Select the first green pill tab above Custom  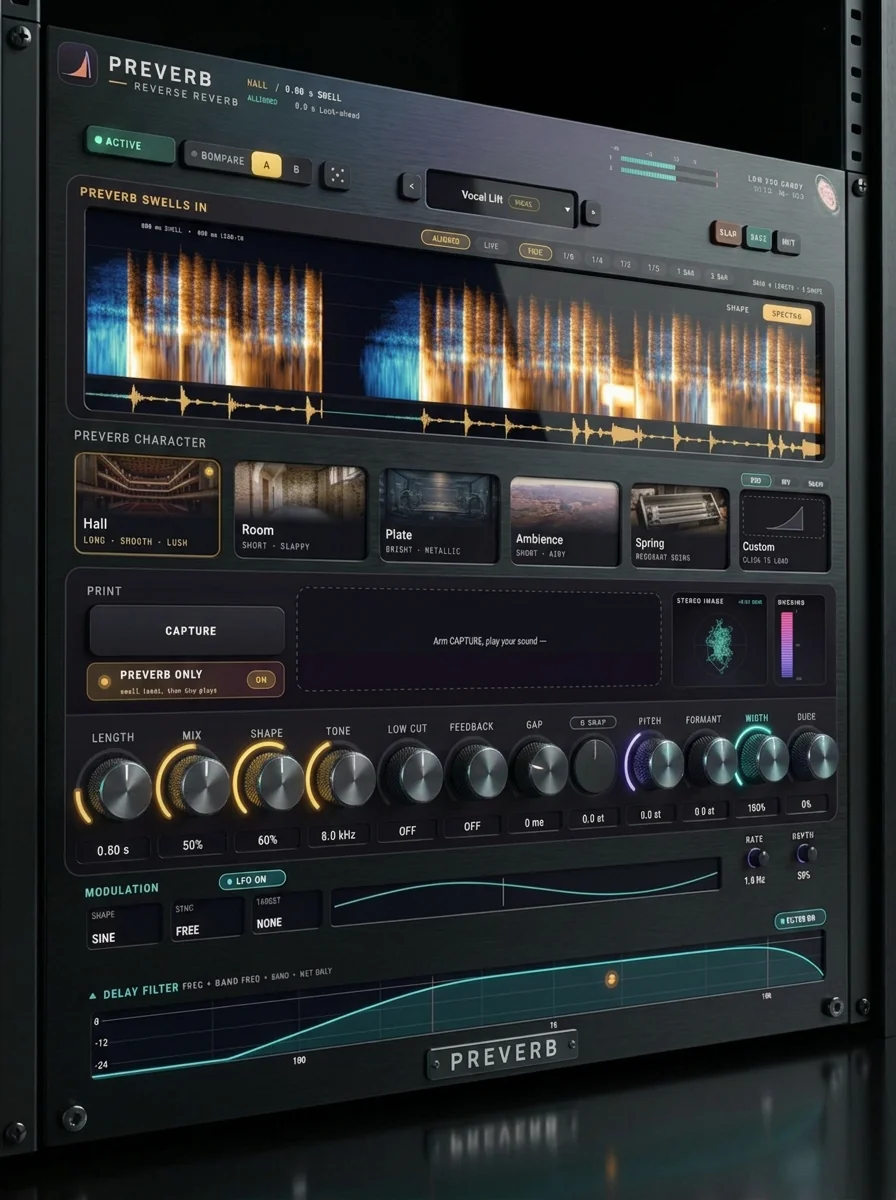point(756,481)
